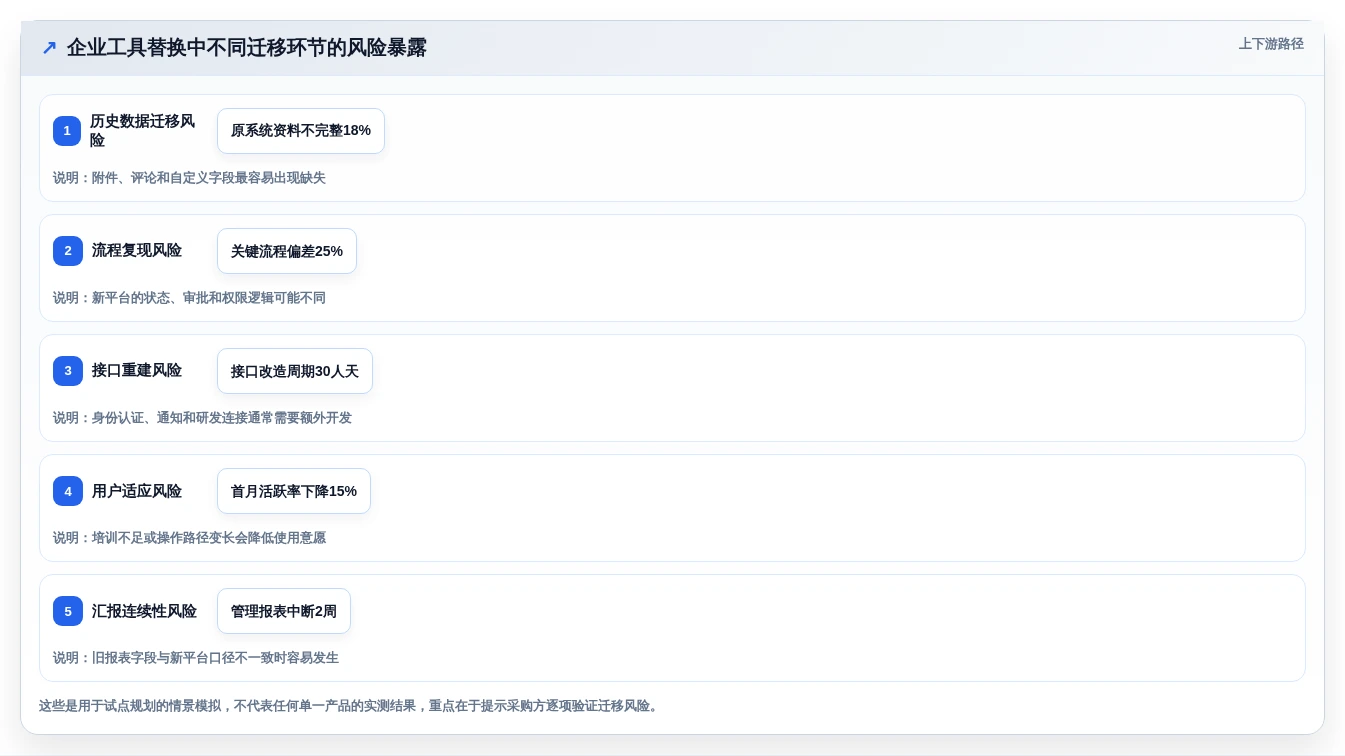1345x756 pixels.
Task: Click the number 3 badge for 接口重建风险
Action: click(68, 371)
